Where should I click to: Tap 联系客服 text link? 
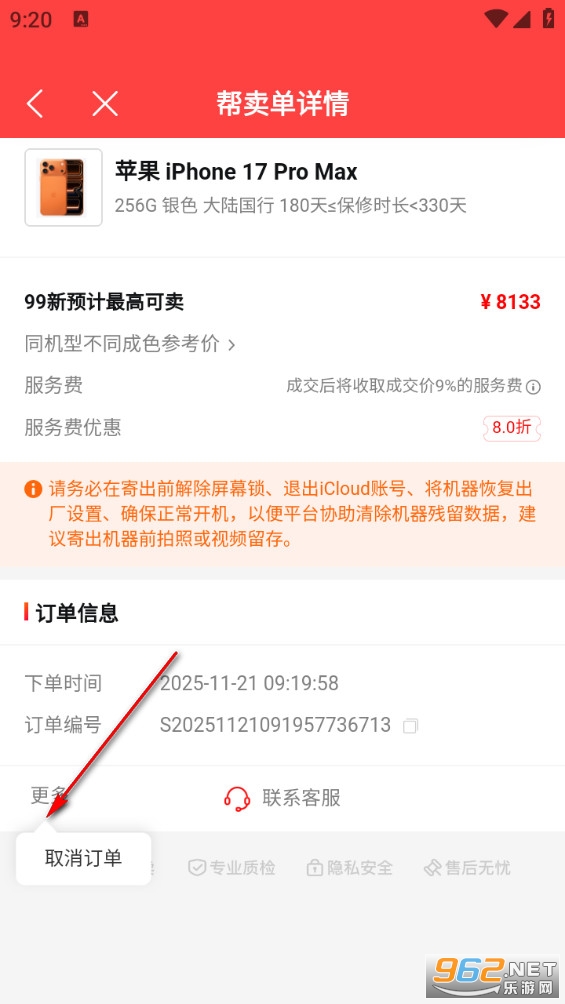click(x=301, y=798)
